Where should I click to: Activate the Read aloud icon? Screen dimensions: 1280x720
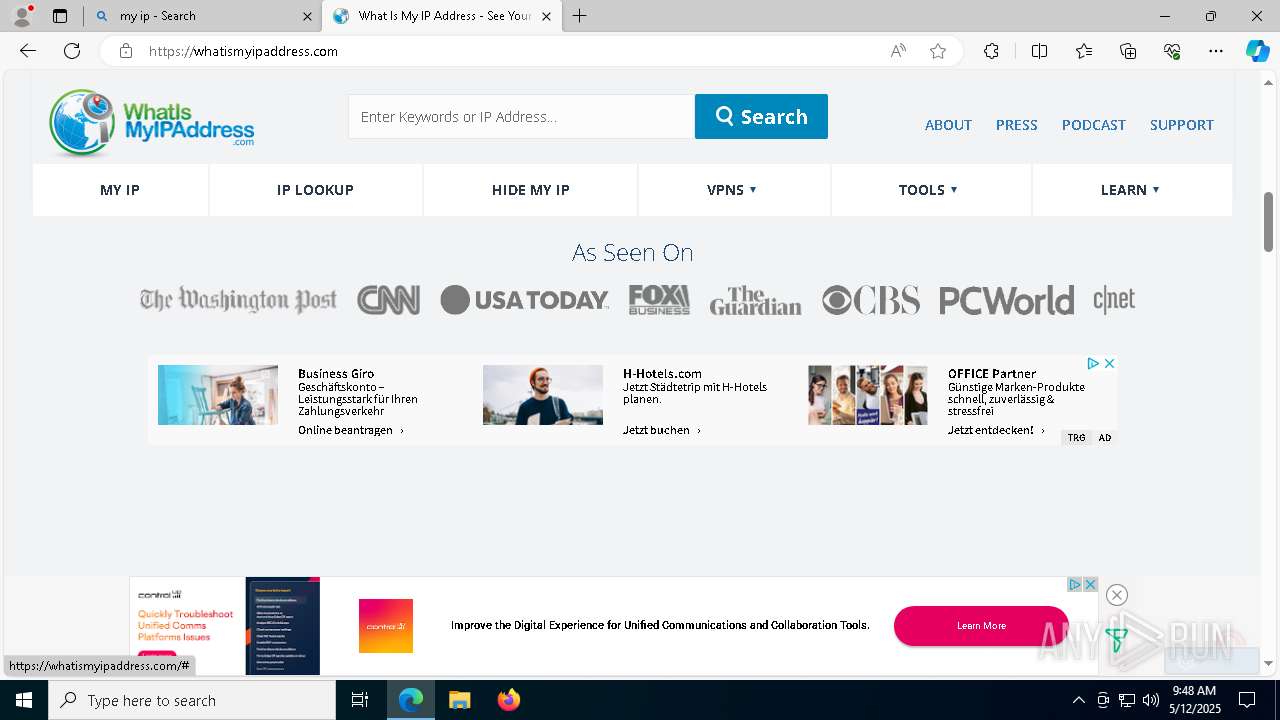coord(898,51)
